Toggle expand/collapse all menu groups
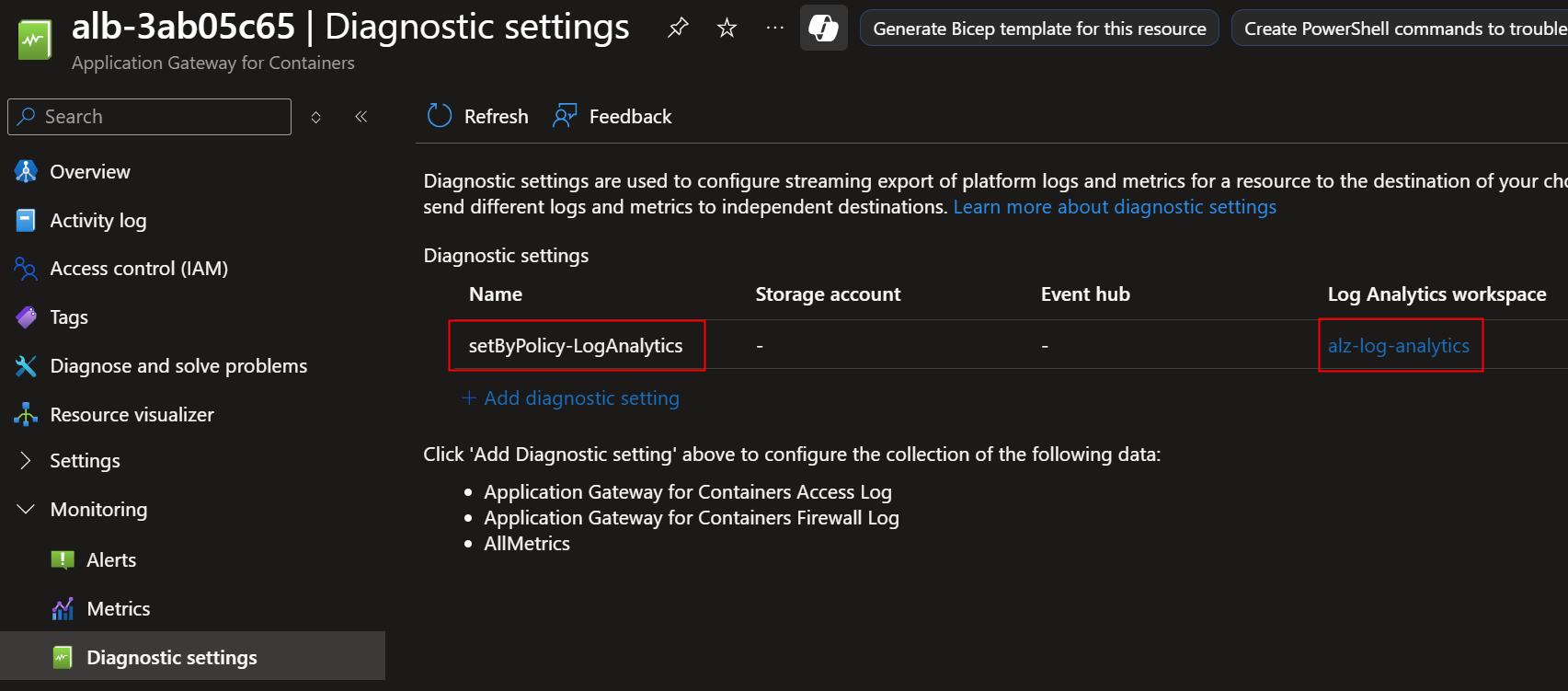The image size is (1568, 691). pos(316,117)
